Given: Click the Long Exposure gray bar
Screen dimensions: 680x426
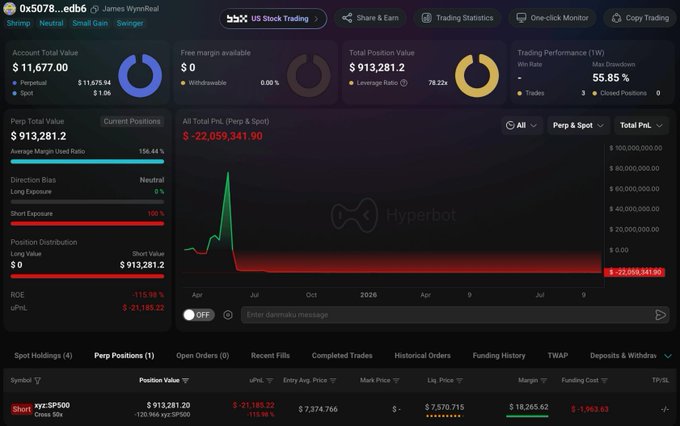Looking at the screenshot, I should pyautogui.click(x=87, y=202).
